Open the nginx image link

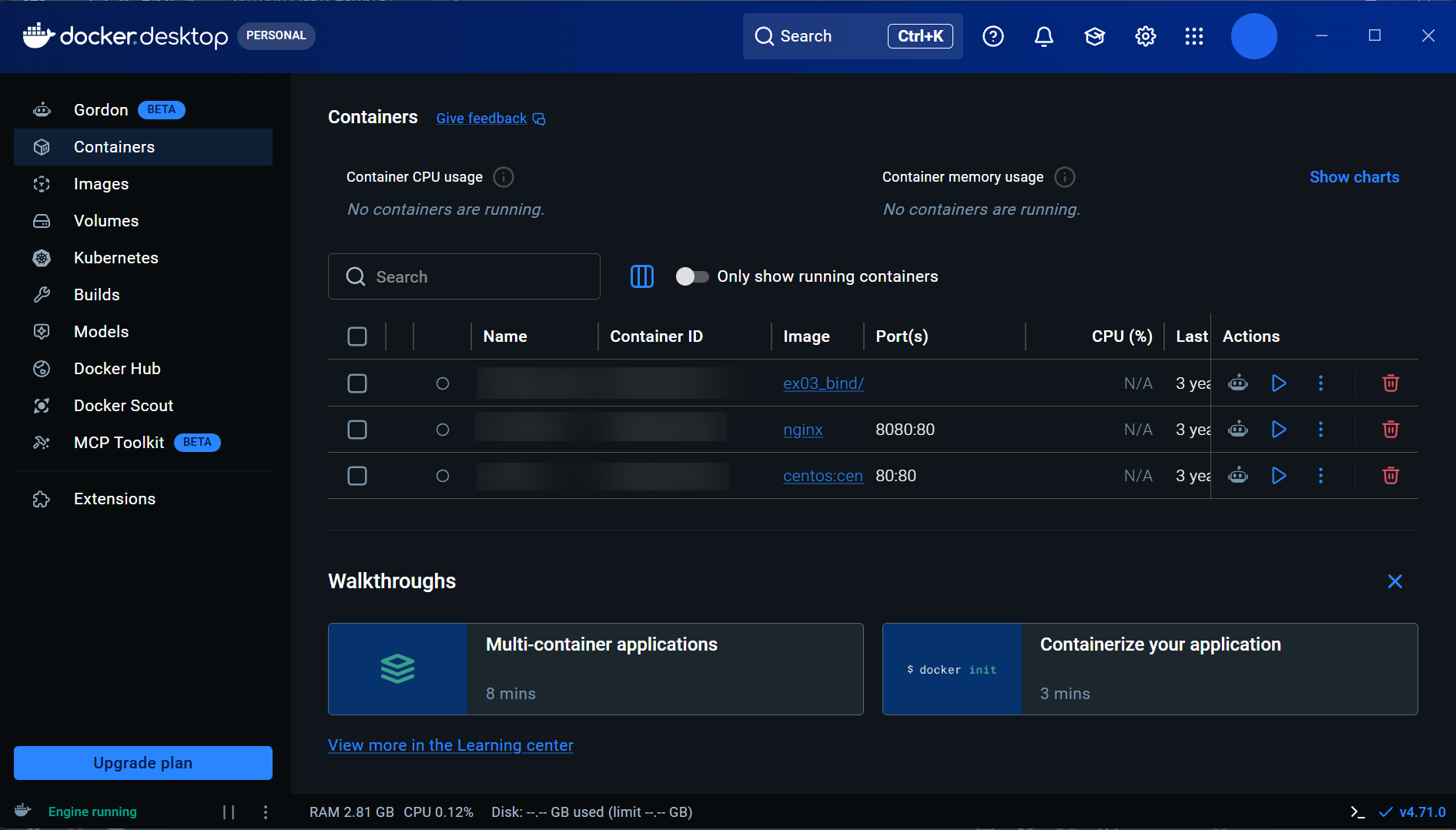pyautogui.click(x=803, y=430)
